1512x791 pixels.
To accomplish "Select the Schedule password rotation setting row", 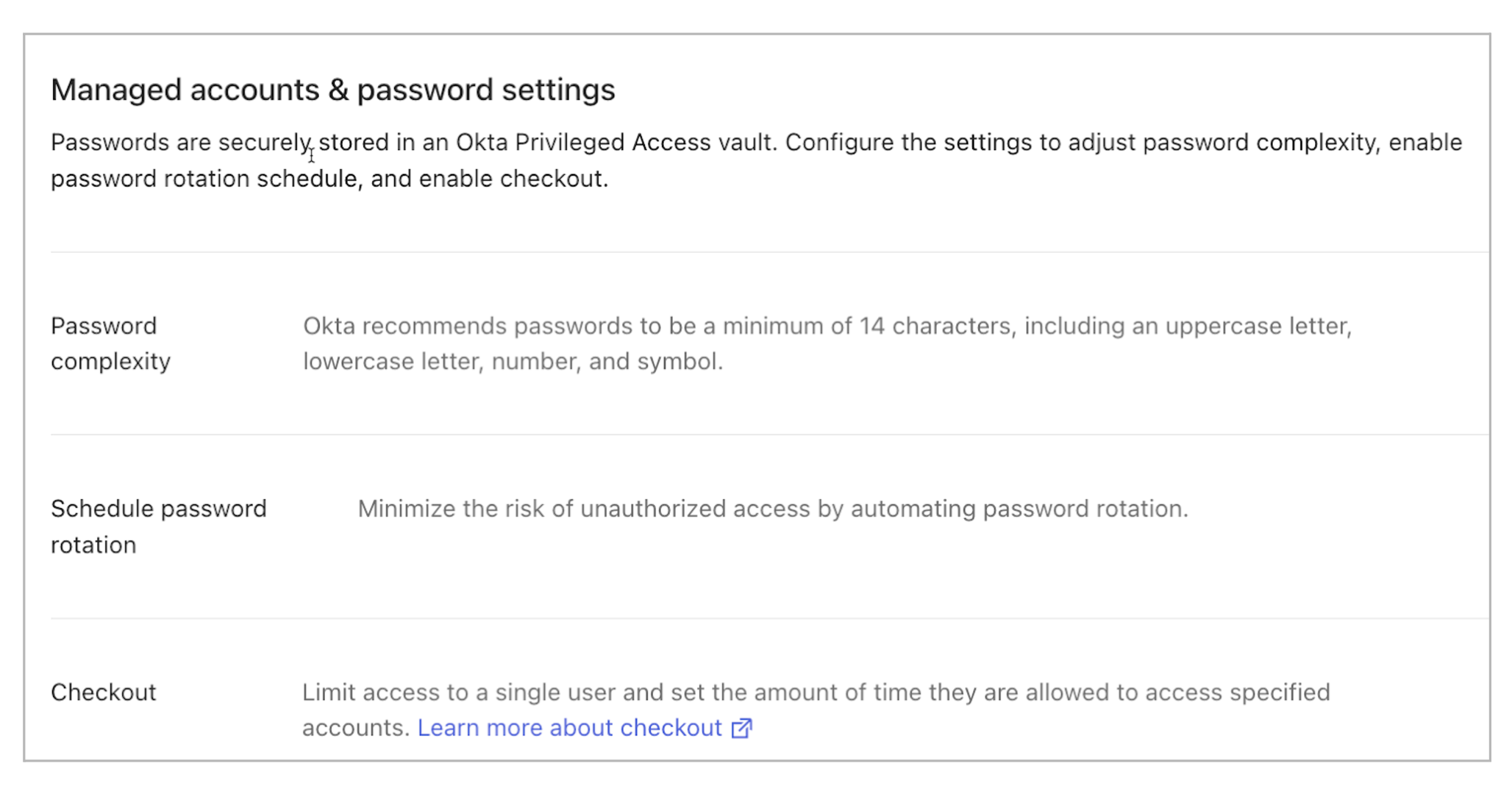I will pos(735,526).
